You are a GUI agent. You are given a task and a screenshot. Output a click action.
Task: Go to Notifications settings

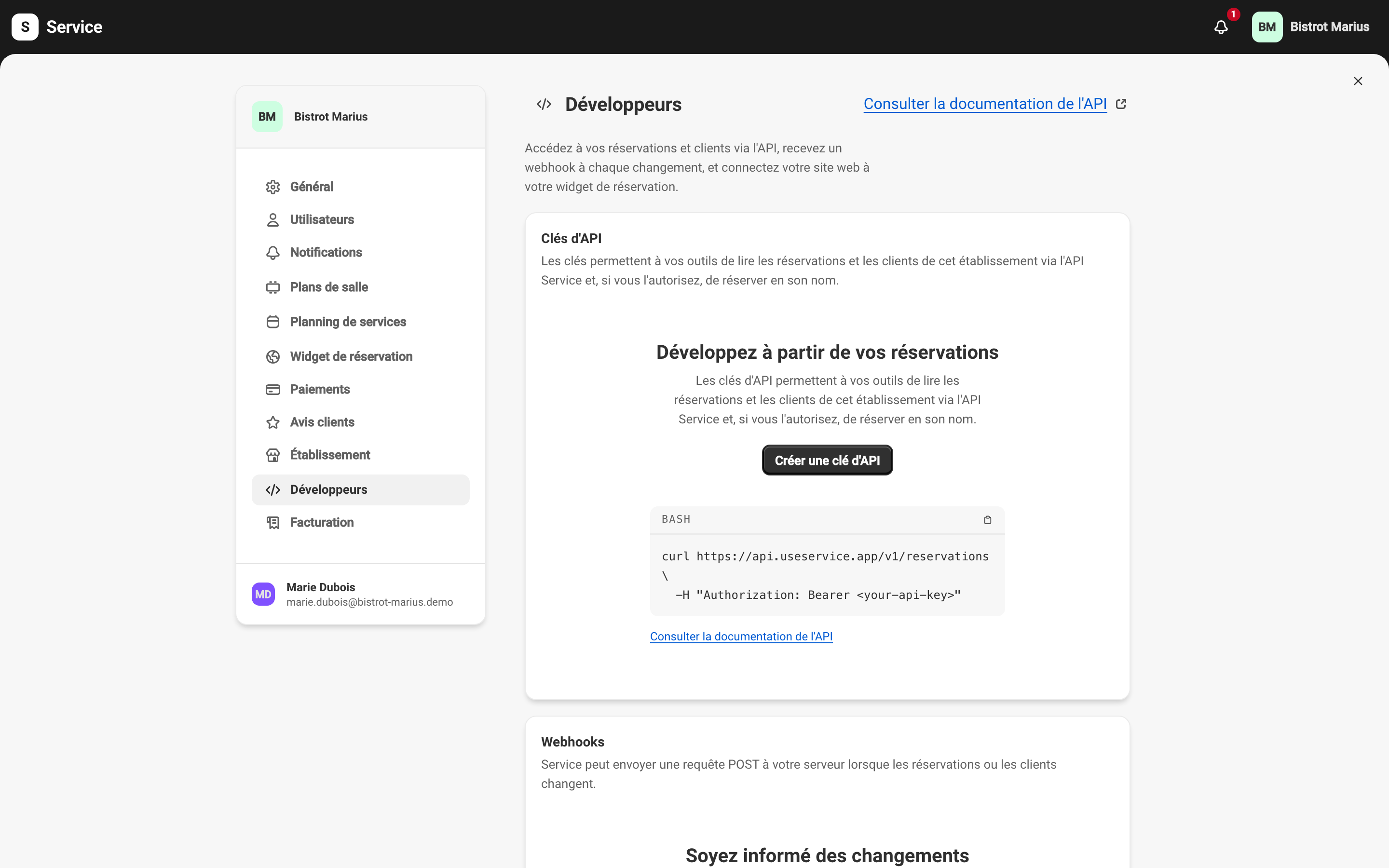pos(360,253)
